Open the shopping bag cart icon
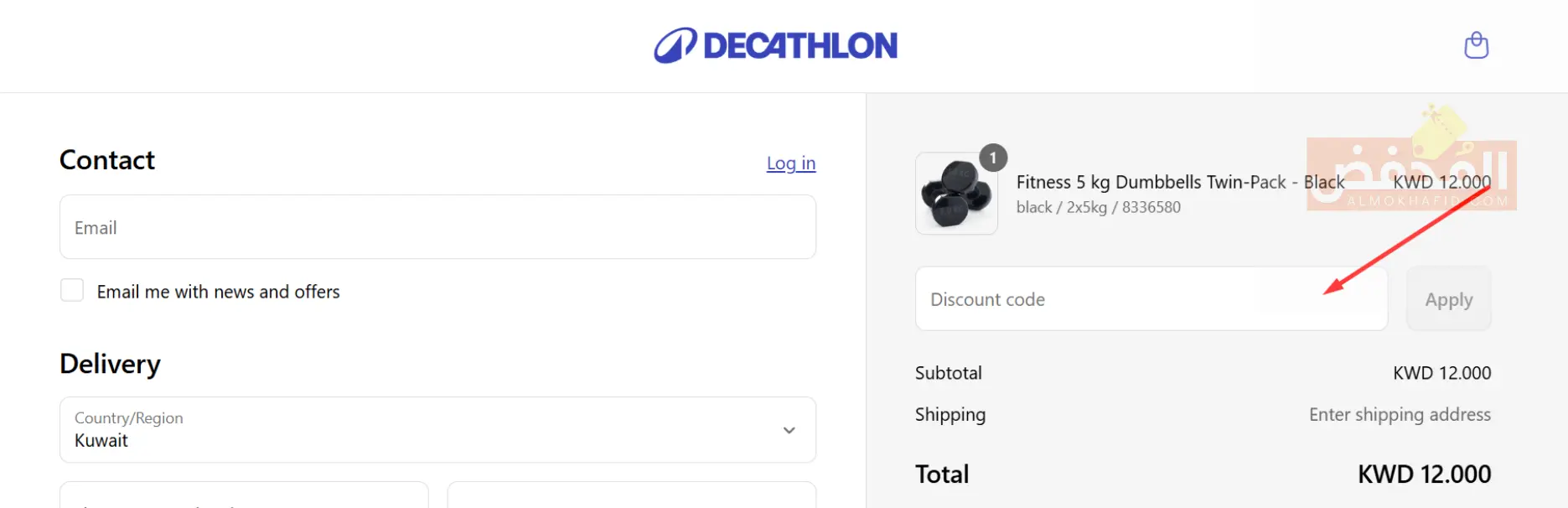 (x=1476, y=45)
